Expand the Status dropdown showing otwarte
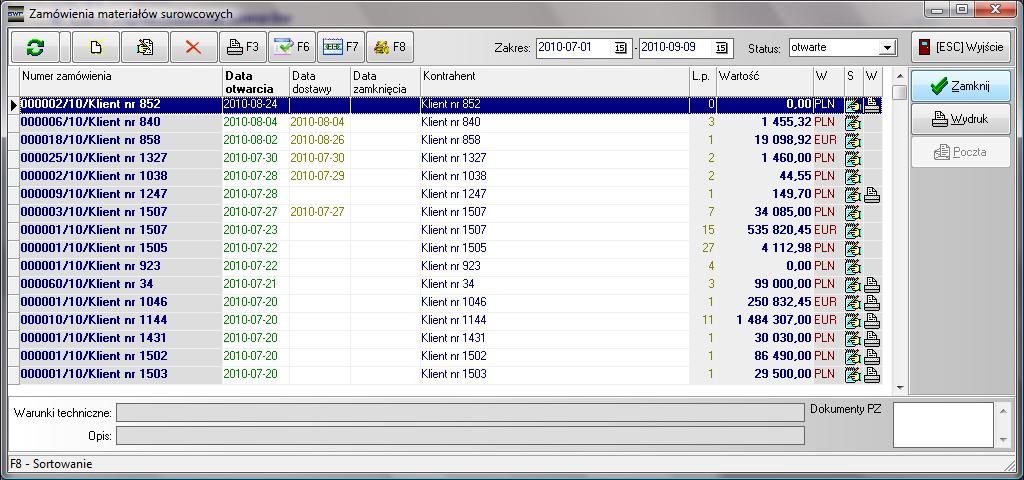Image resolution: width=1024 pixels, height=480 pixels. pyautogui.click(x=887, y=48)
